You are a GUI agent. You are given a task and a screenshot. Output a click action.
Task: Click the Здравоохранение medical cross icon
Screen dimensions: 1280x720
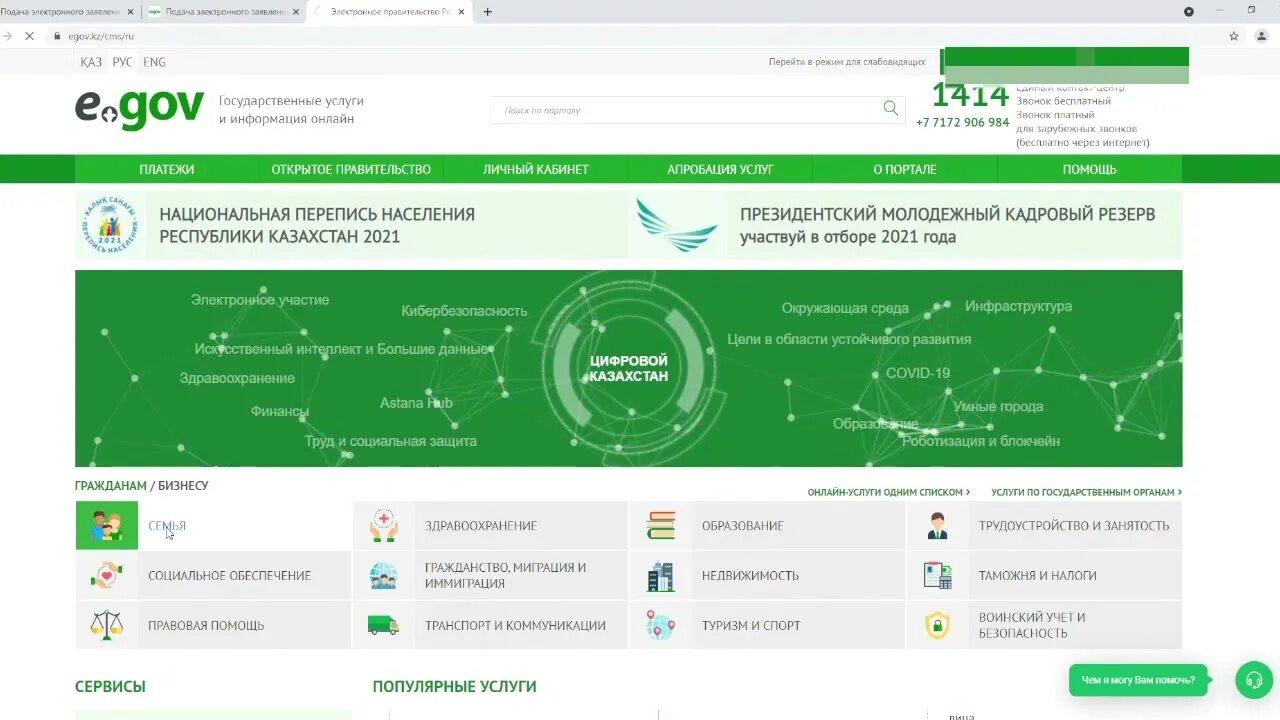383,524
